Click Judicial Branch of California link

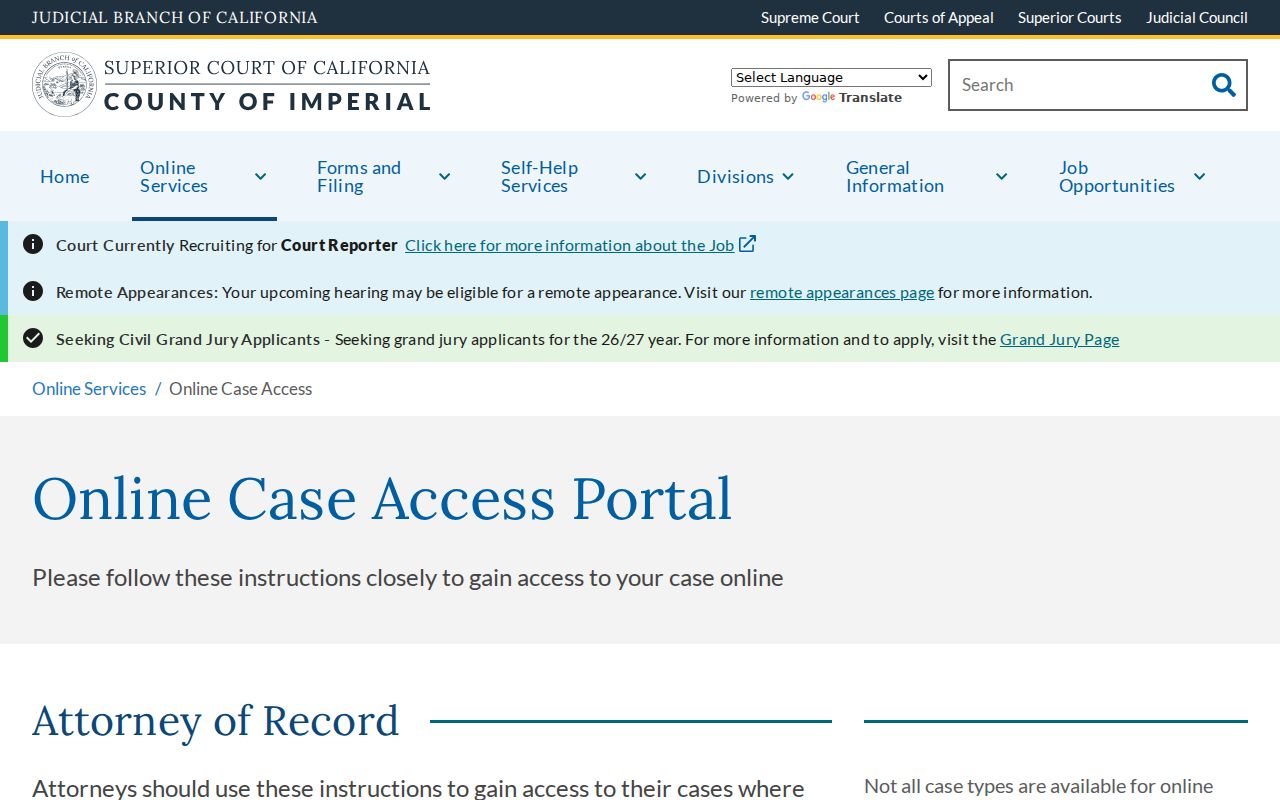point(175,18)
